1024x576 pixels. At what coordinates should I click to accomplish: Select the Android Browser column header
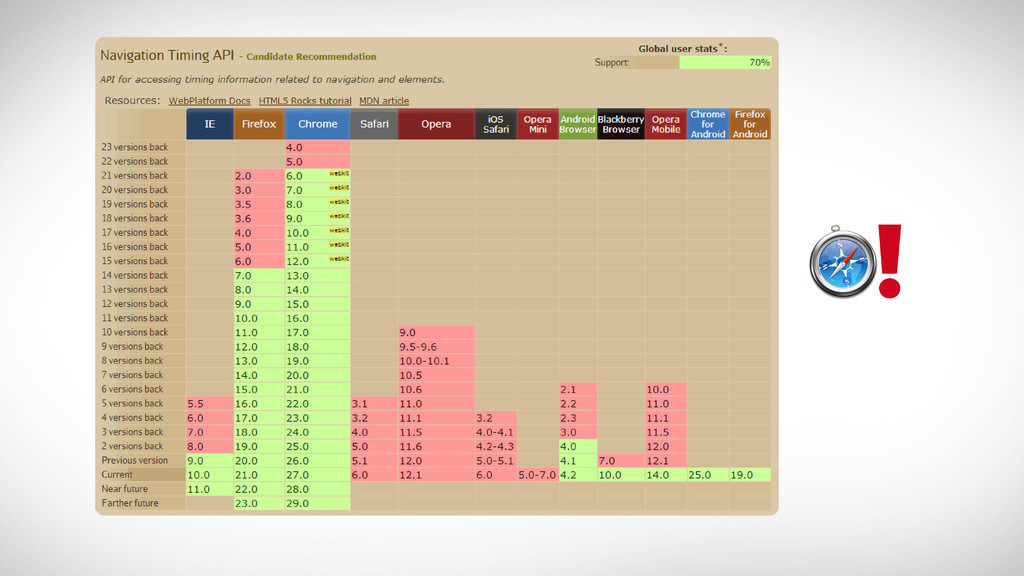578,124
